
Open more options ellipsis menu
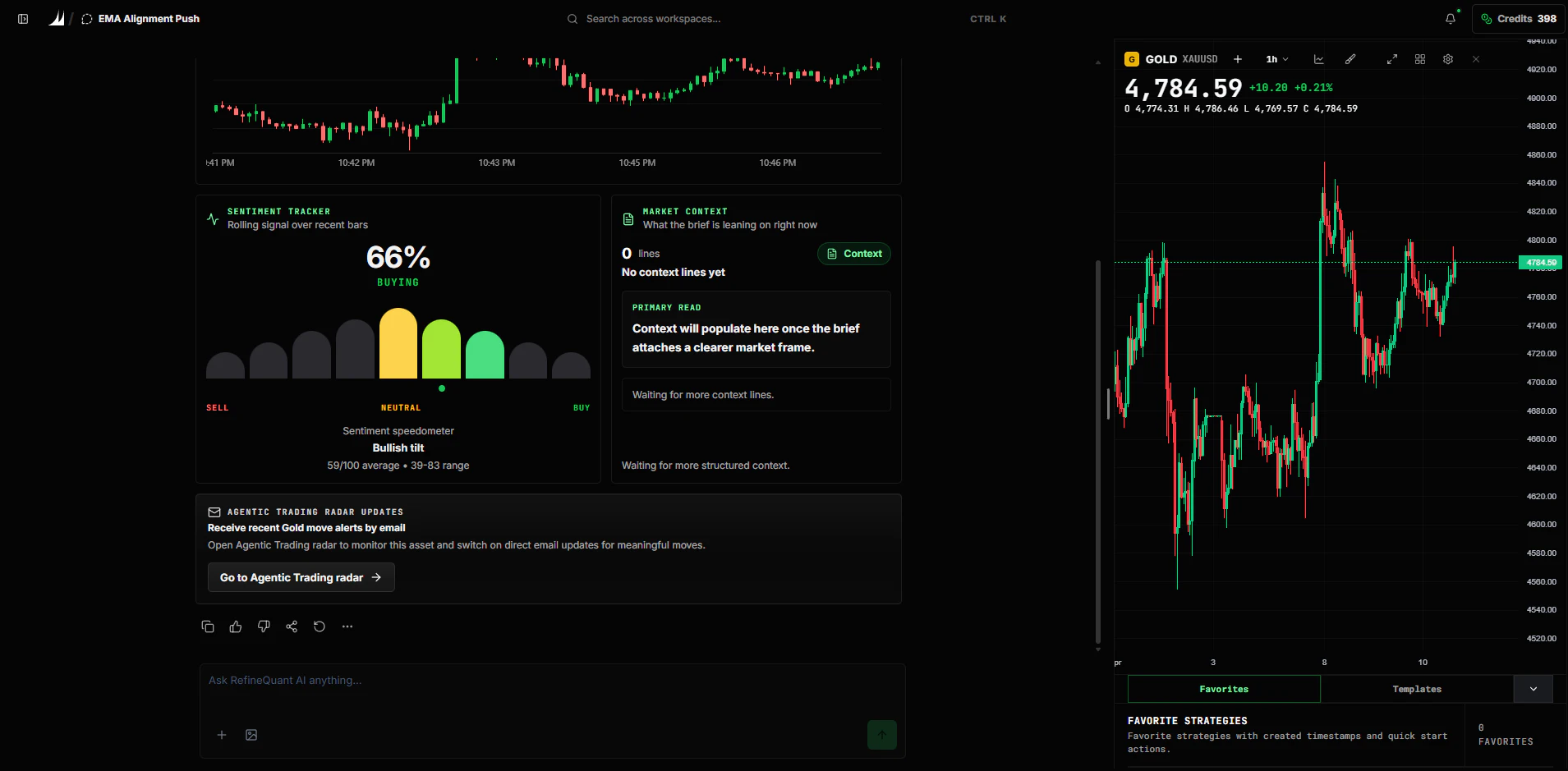click(347, 626)
